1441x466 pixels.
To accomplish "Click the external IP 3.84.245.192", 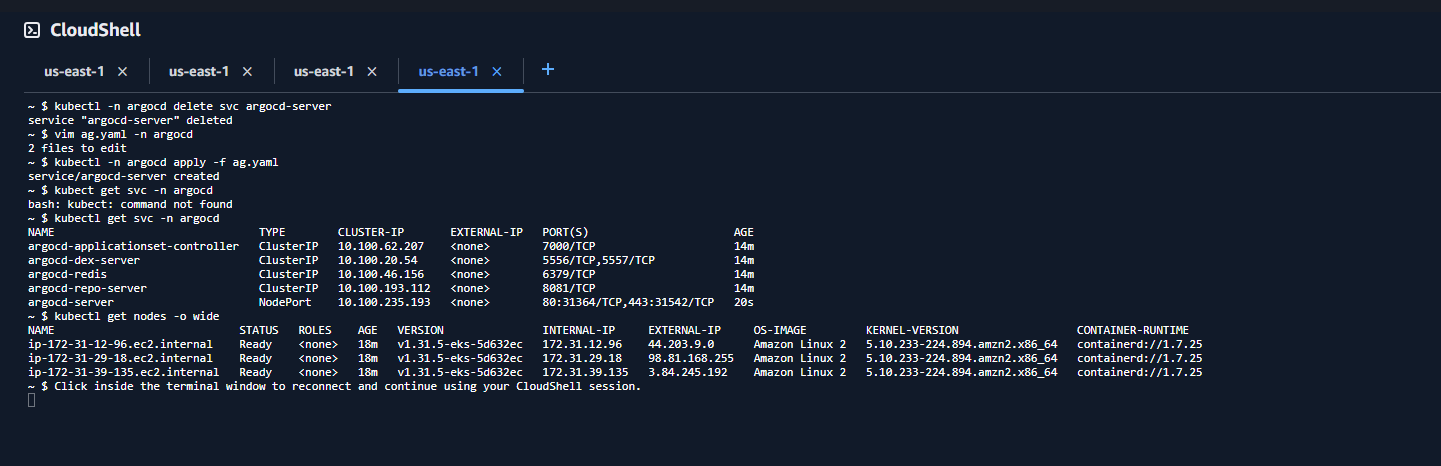I will [x=686, y=372].
